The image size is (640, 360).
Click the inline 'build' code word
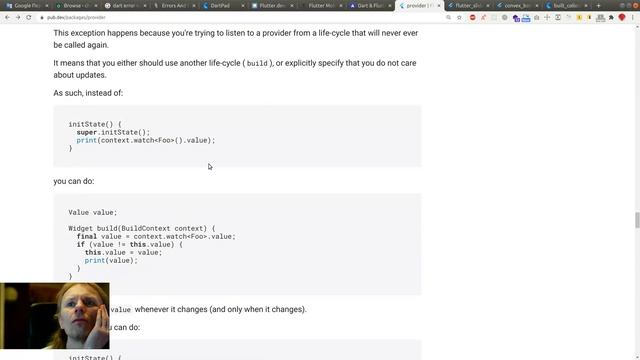pos(257,64)
